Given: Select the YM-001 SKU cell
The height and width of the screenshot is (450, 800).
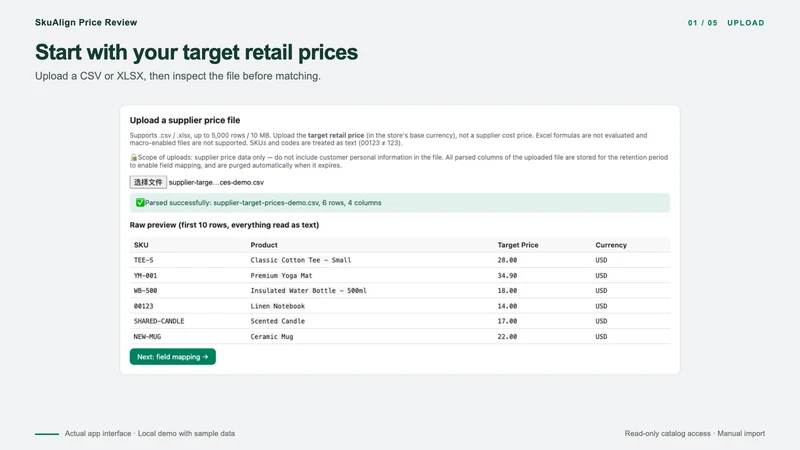Looking at the screenshot, I should coord(145,276).
